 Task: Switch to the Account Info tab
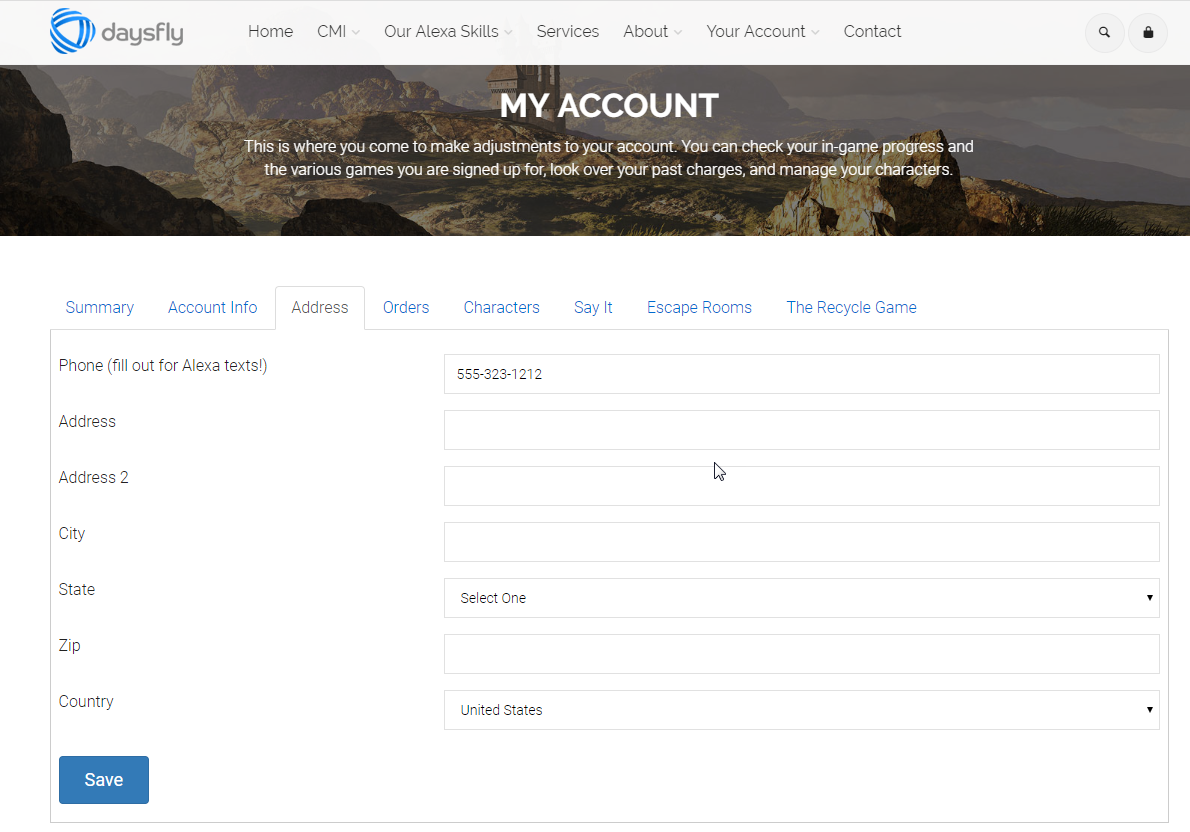tap(212, 307)
